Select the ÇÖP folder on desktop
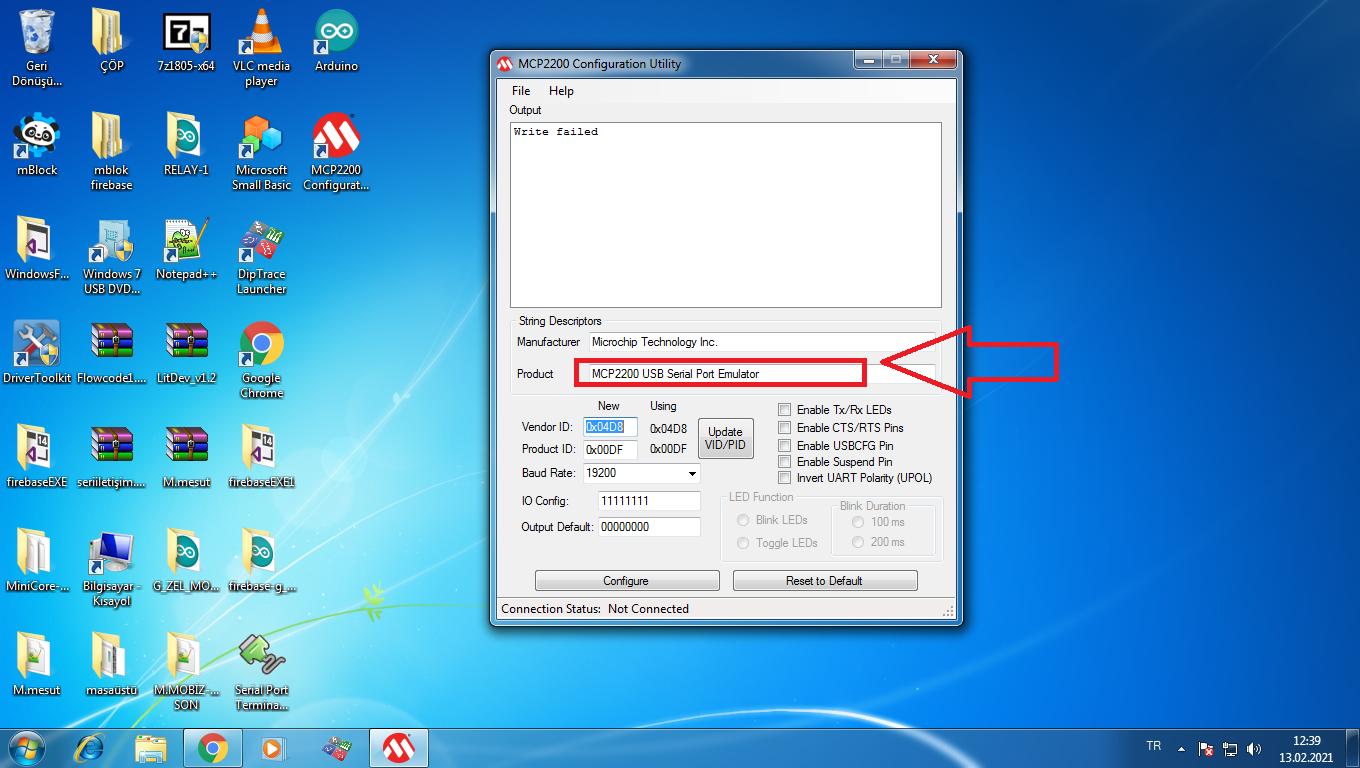The image size is (1360, 768). coord(111,42)
